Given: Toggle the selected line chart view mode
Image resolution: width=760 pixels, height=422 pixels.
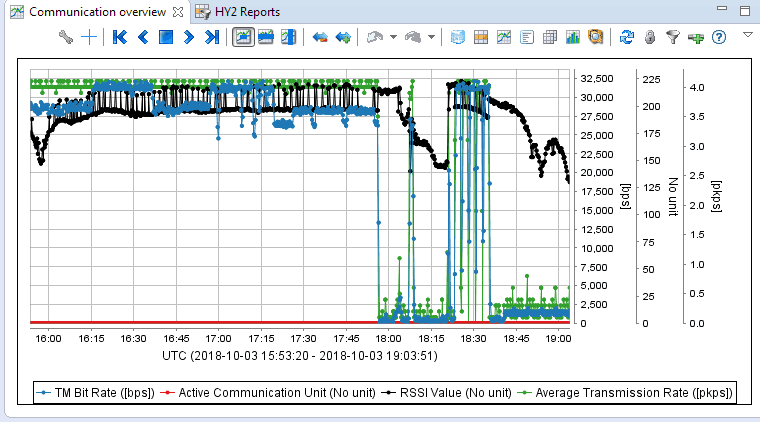Looking at the screenshot, I should (x=242, y=37).
